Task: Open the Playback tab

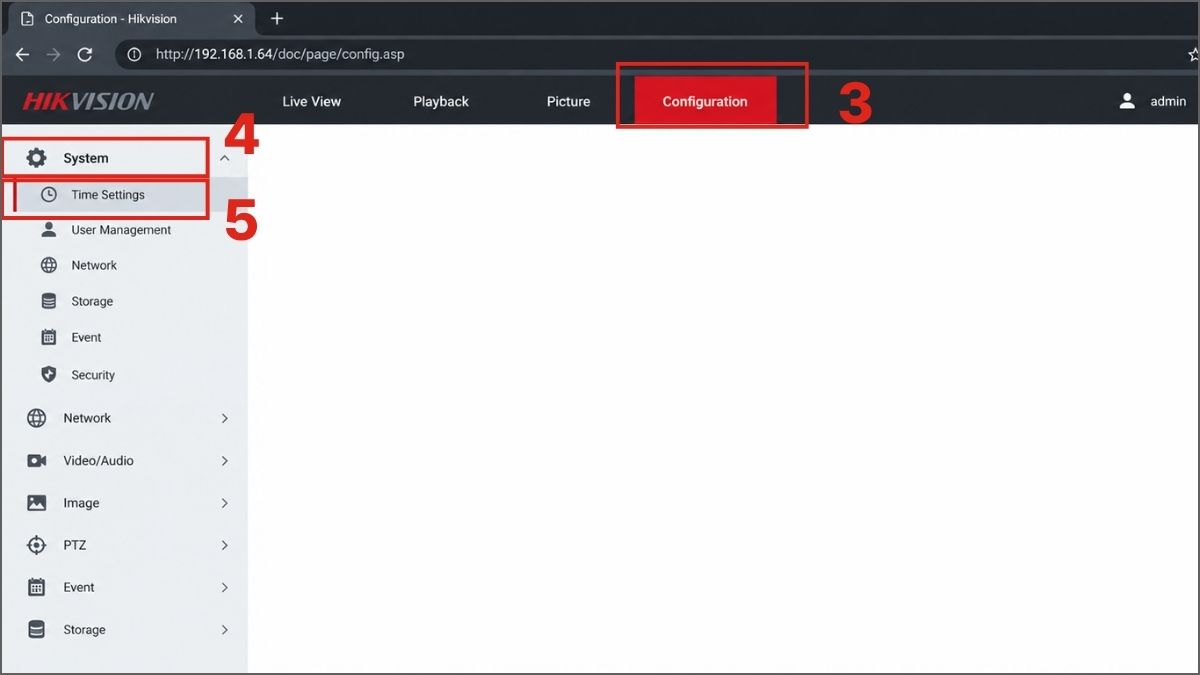Action: point(441,101)
